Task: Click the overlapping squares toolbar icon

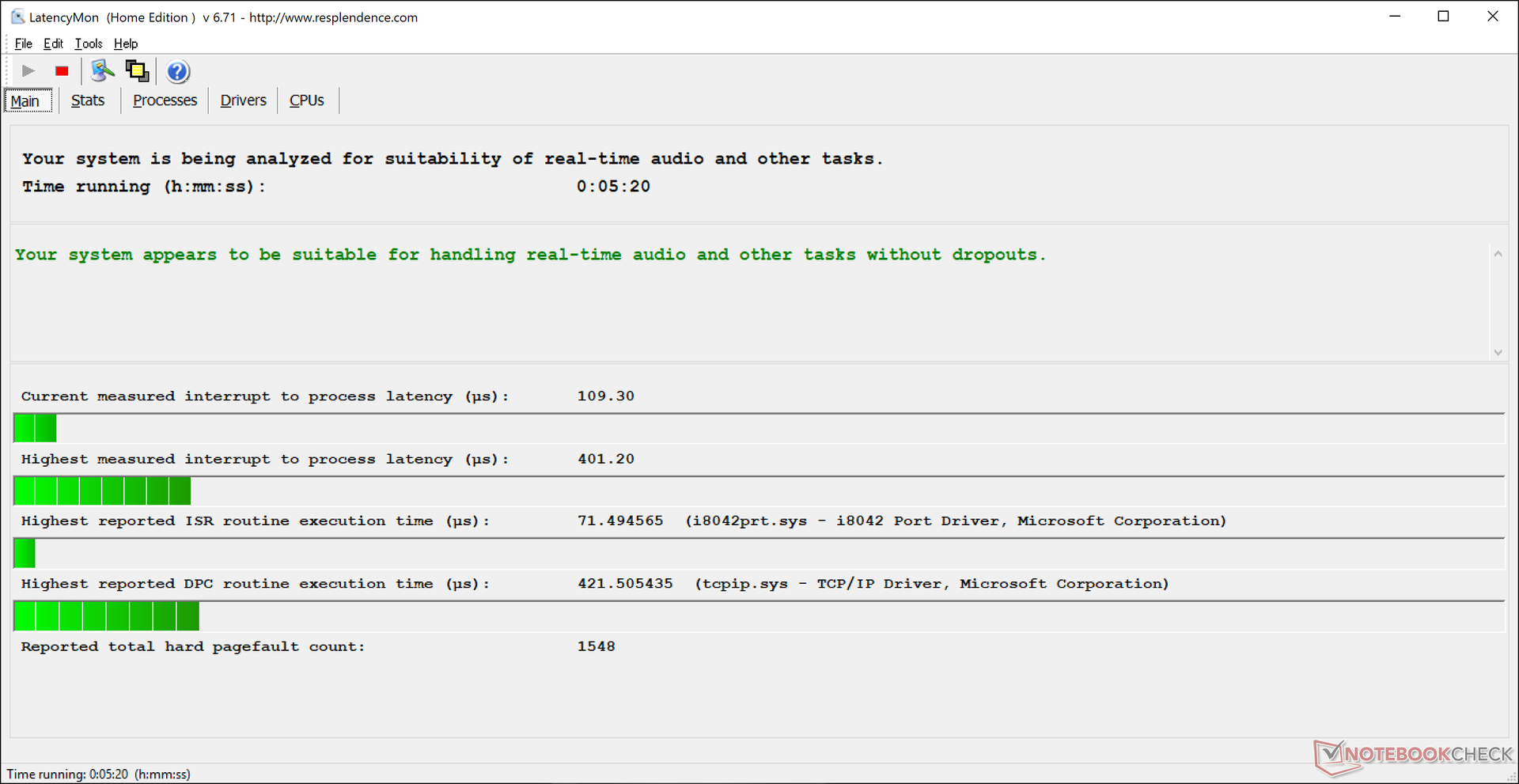Action: pos(137,71)
